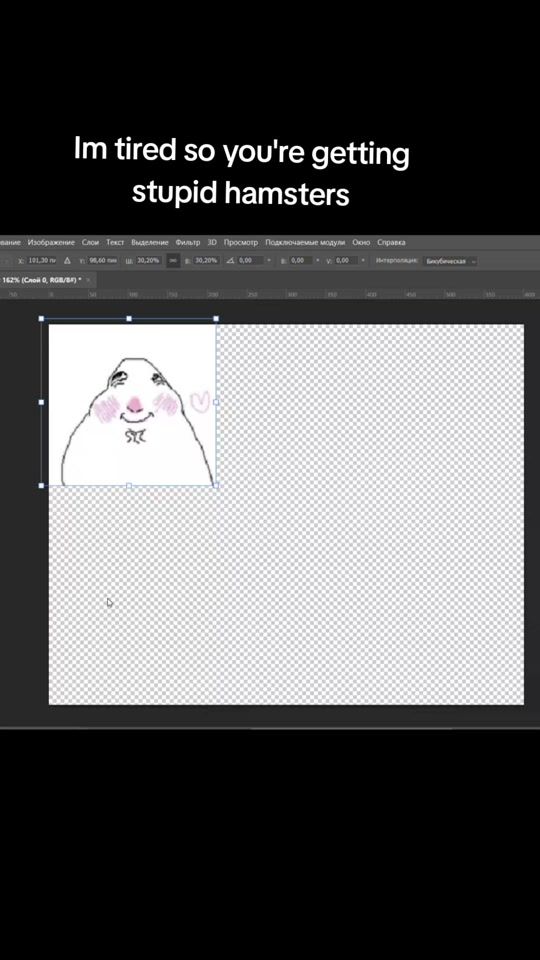The height and width of the screenshot is (960, 540).
Task: Click the horizontal skew (В) field
Action: tap(301, 260)
